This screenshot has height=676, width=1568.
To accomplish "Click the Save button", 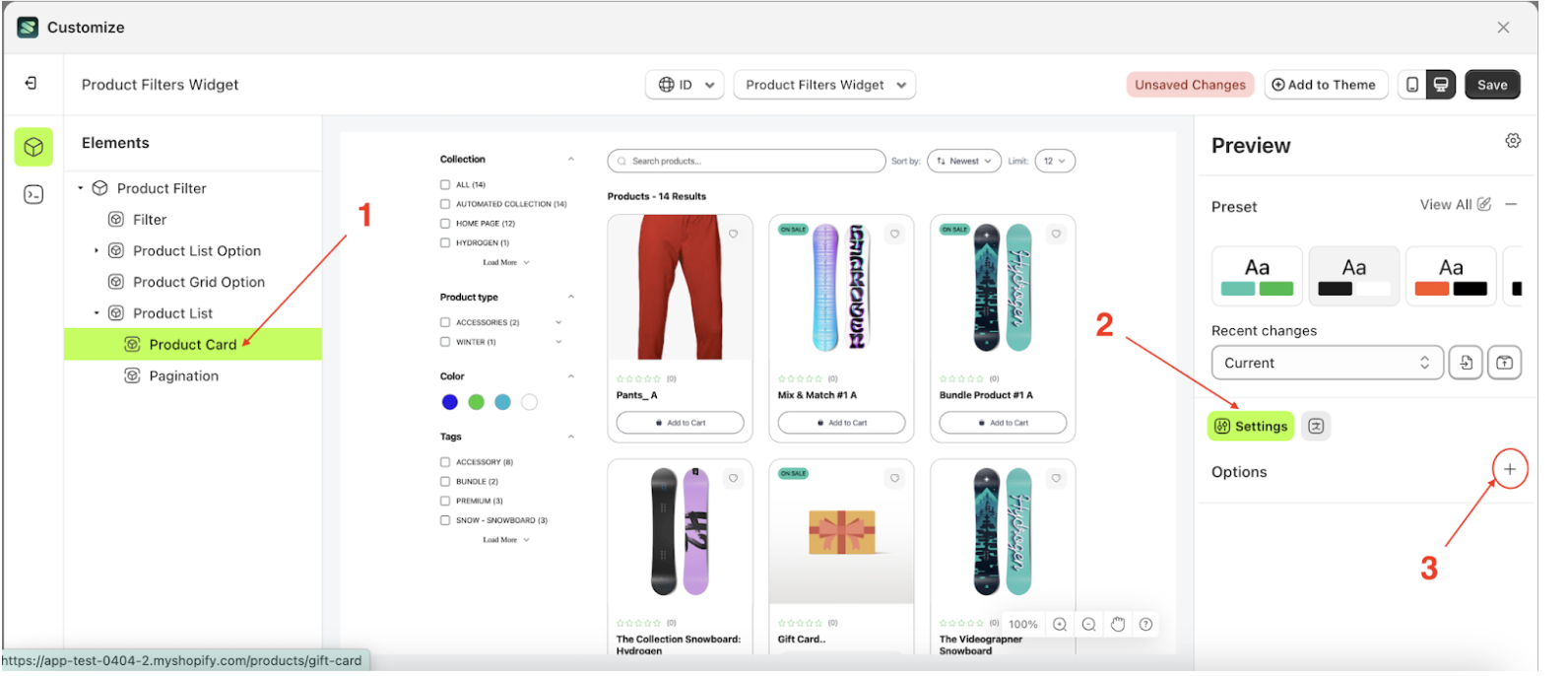I will coord(1491,85).
